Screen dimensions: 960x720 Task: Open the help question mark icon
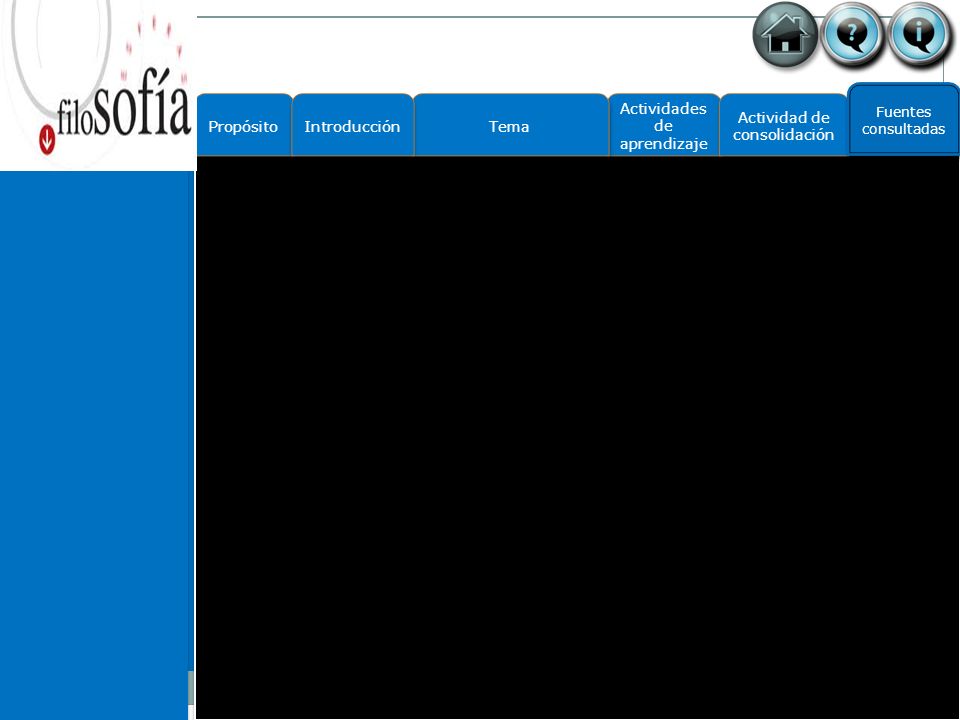(852, 35)
